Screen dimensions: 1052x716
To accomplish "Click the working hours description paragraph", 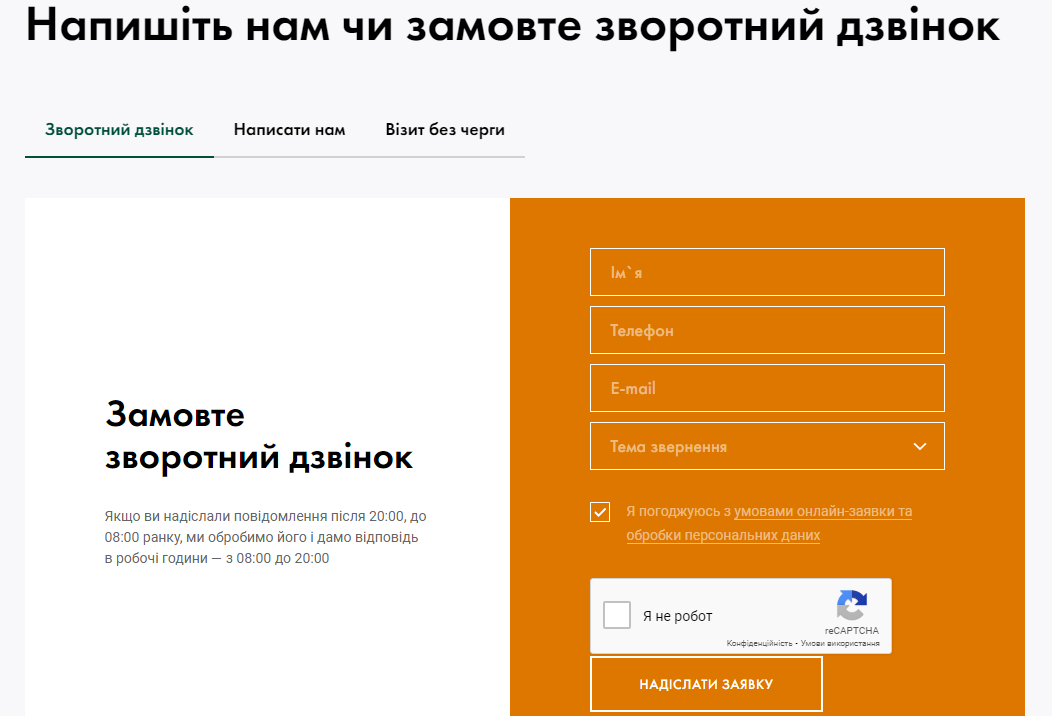I will [265, 537].
